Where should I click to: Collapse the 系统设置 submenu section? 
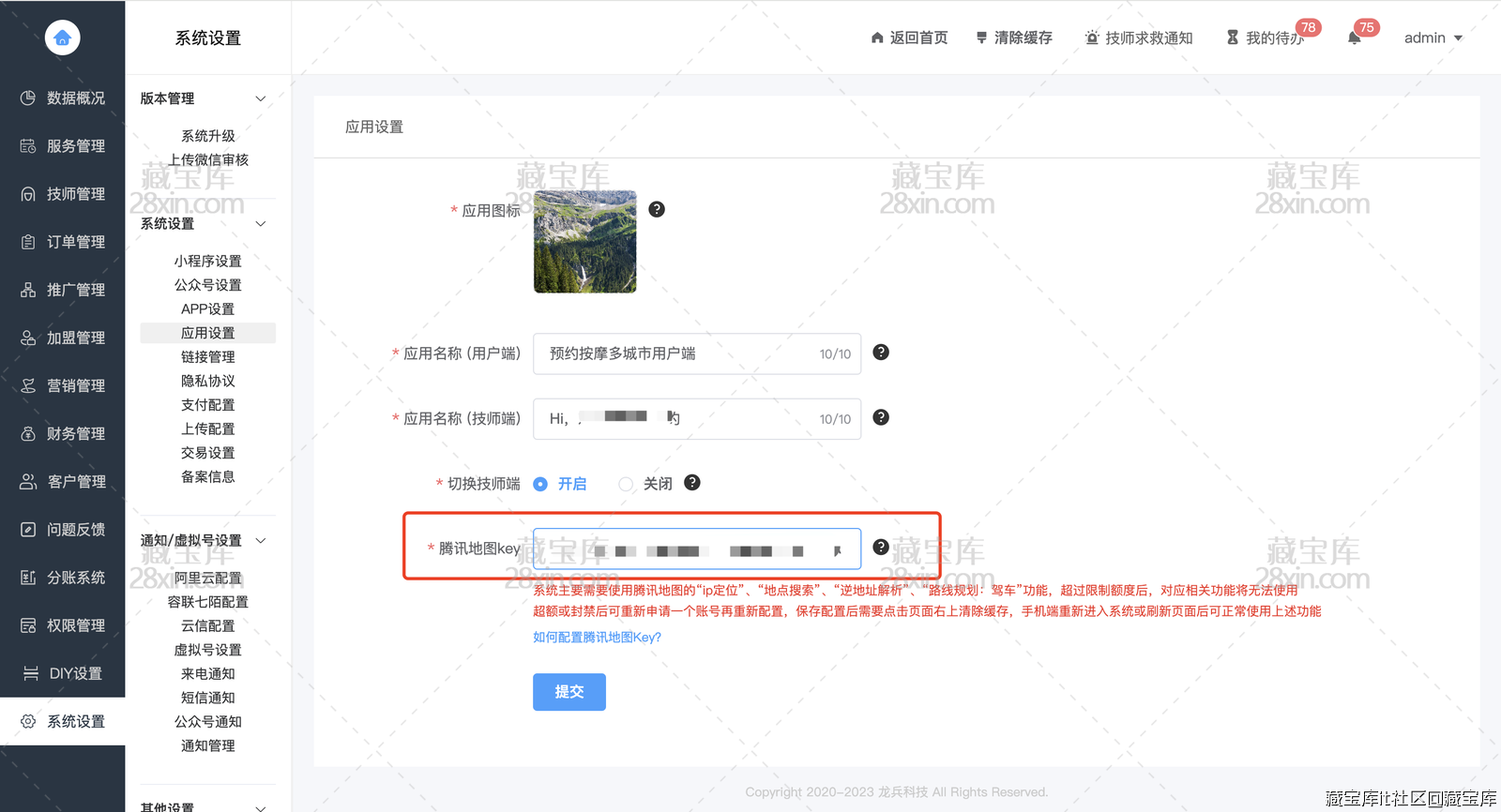click(261, 224)
